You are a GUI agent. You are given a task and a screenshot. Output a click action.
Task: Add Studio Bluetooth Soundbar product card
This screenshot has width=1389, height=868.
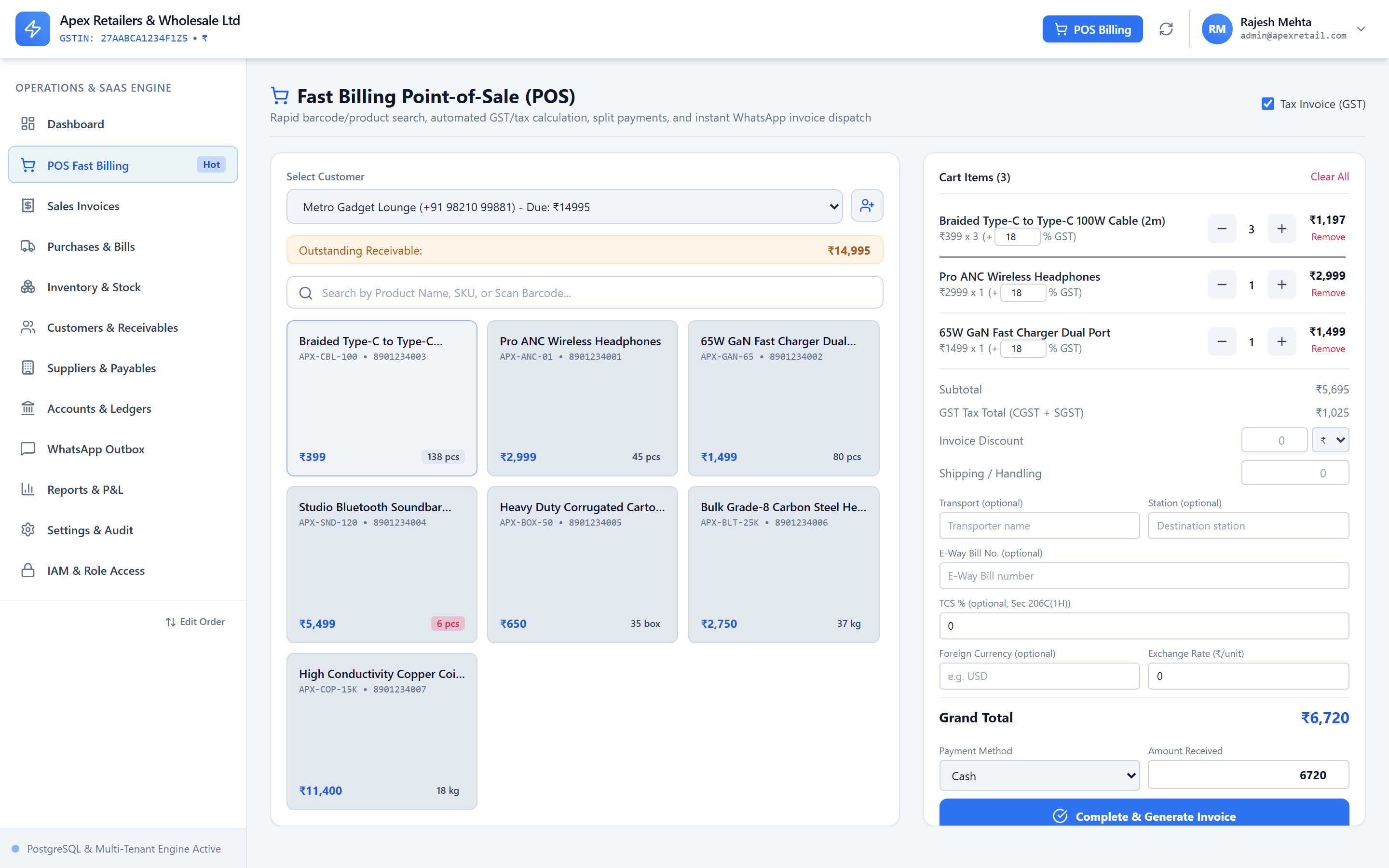381,564
